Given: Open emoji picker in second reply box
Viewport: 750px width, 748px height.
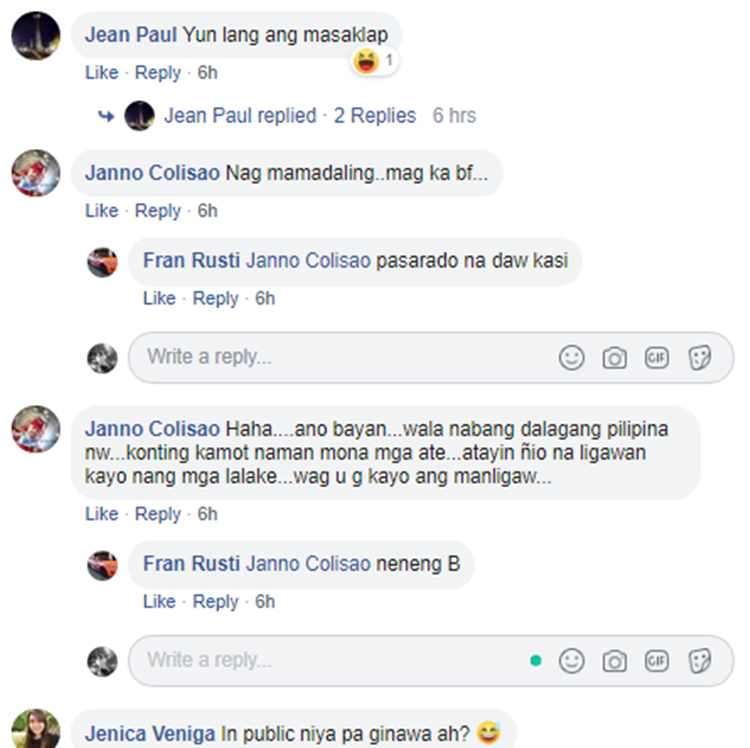Looking at the screenshot, I should coord(572,661).
